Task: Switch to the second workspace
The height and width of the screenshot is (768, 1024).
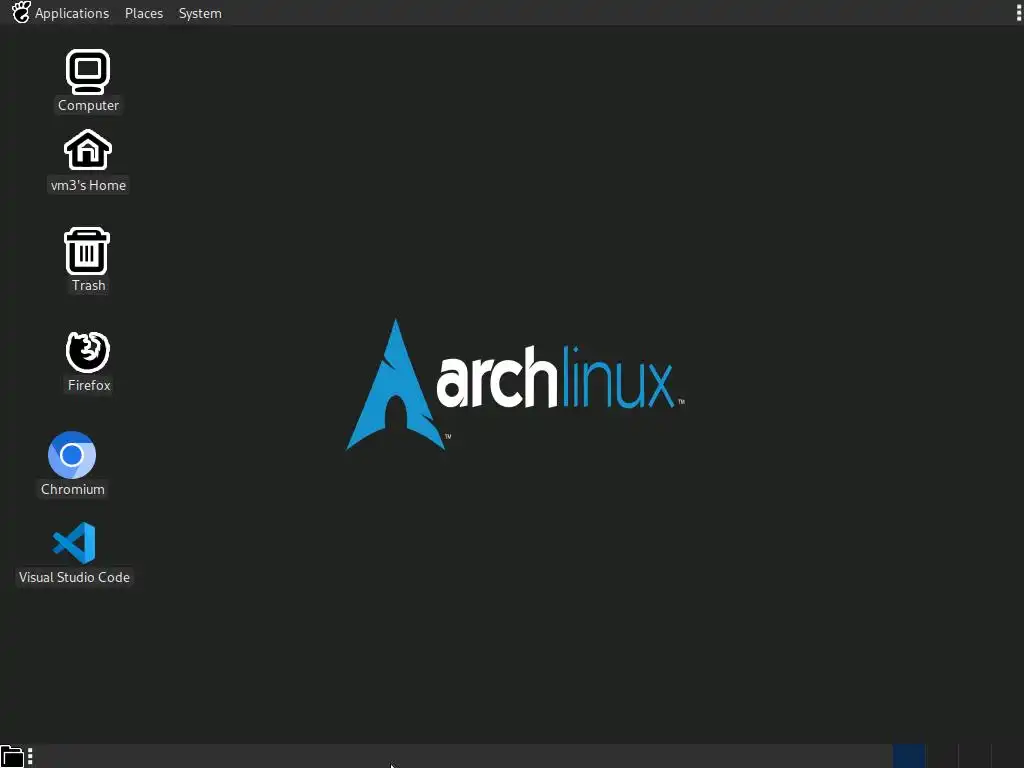Action: (942, 756)
